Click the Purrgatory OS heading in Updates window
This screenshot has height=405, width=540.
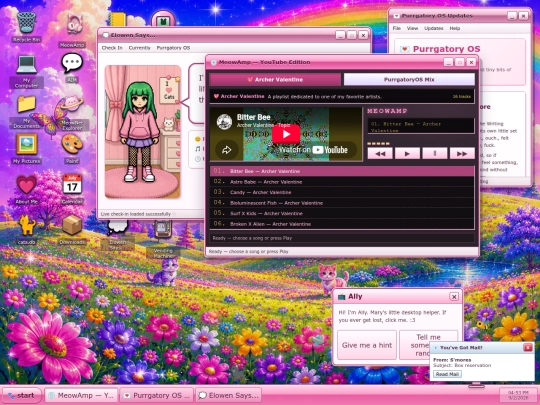446,49
